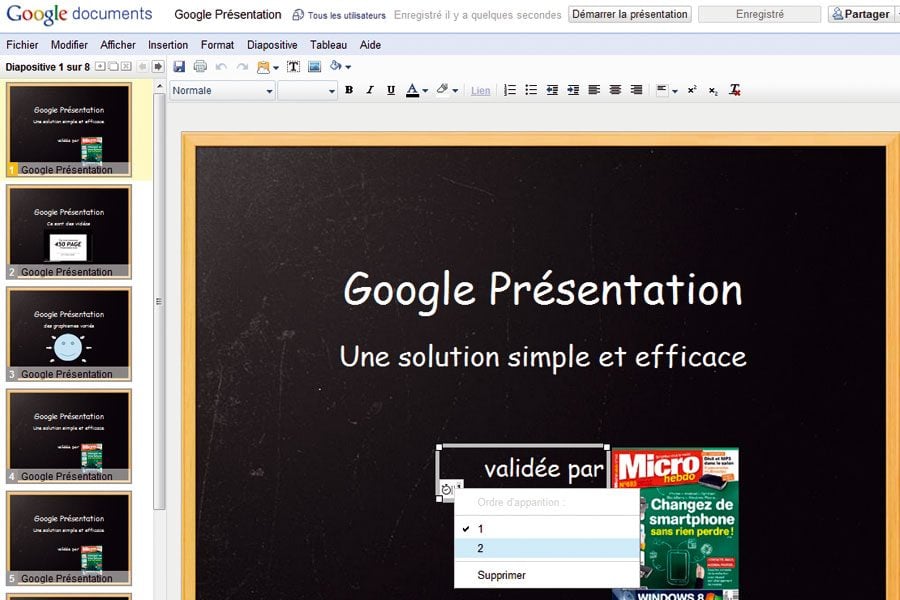Click the Partager button

(860, 15)
